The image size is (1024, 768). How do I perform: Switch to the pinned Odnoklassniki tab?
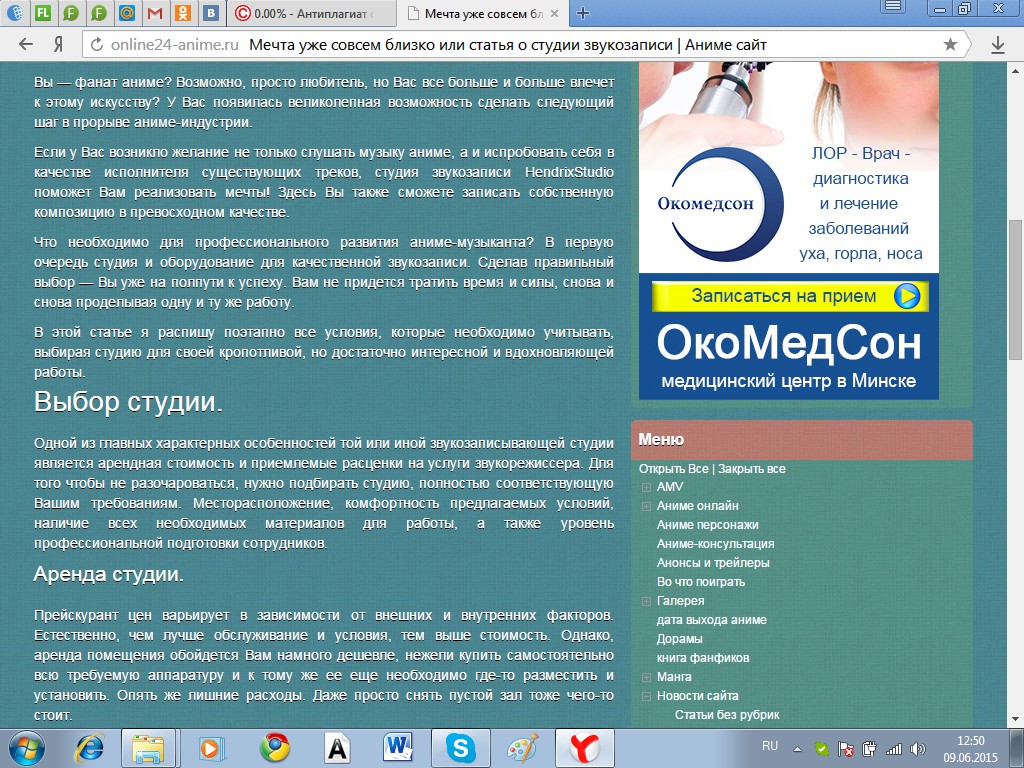[x=183, y=12]
